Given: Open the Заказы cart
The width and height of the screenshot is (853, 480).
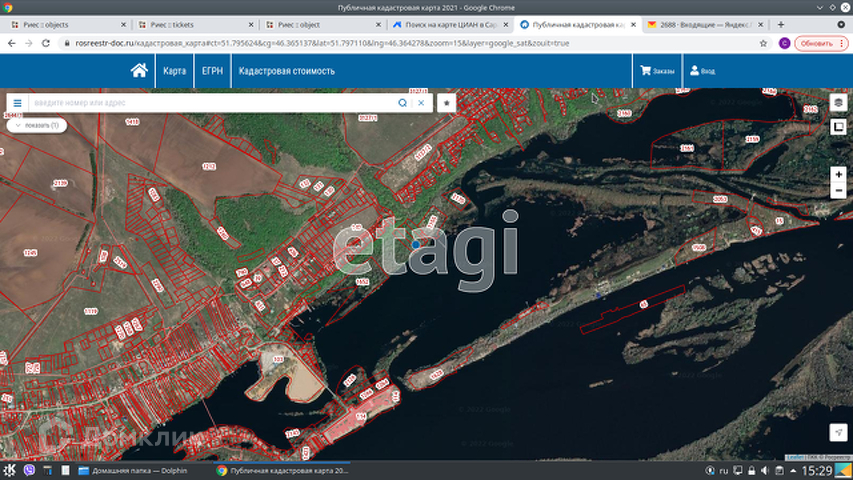Looking at the screenshot, I should click(x=657, y=71).
